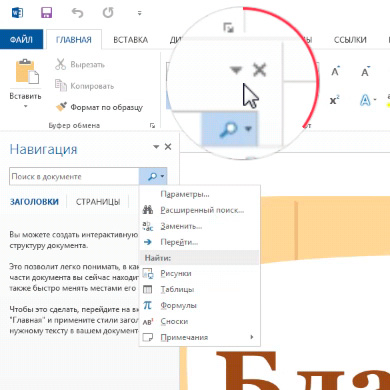Image resolution: width=390 pixels, height=390 pixels.
Task: Click the Save floppy disk icon
Action: (47, 13)
